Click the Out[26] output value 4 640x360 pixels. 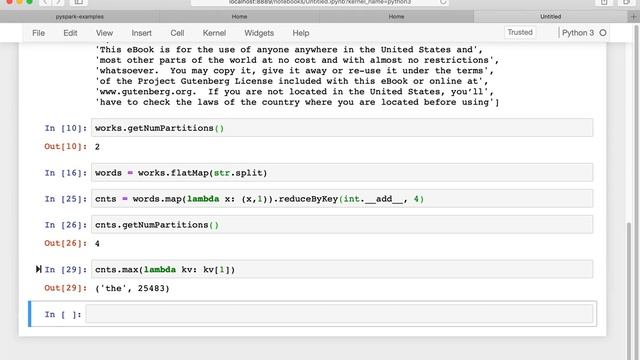tap(97, 244)
